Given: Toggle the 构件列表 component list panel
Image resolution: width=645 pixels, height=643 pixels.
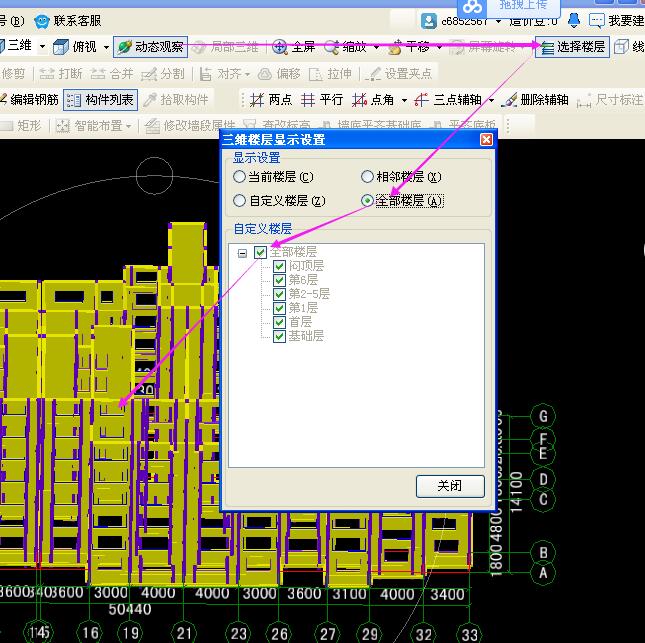Looking at the screenshot, I should click(x=100, y=100).
